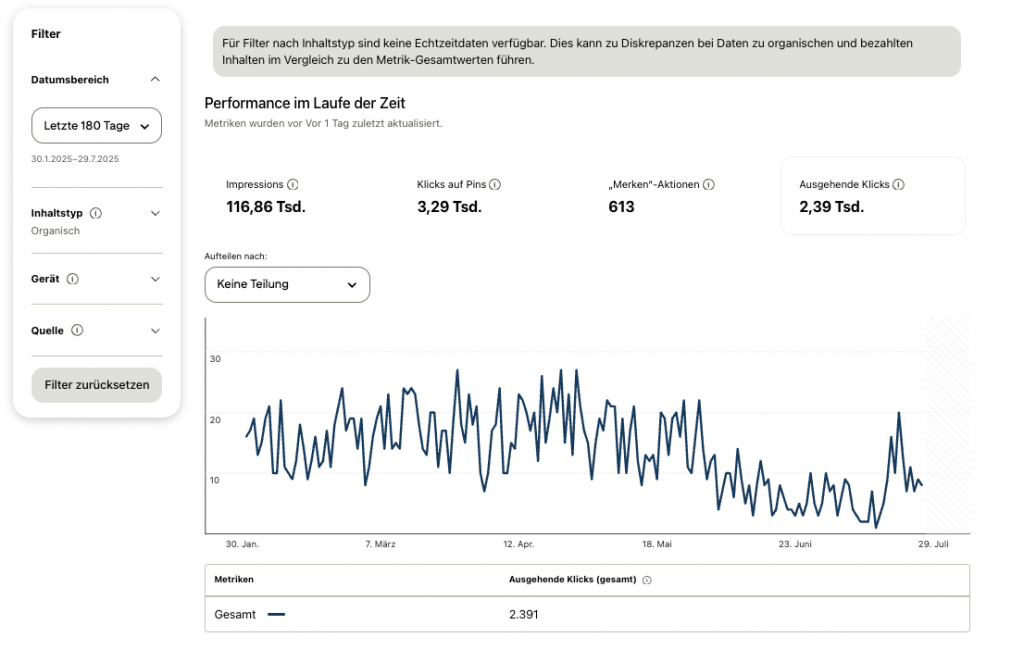Click info icon next to Ausgehende Klicks card
Screen dimensions: 1024x662
pyautogui.click(x=898, y=185)
